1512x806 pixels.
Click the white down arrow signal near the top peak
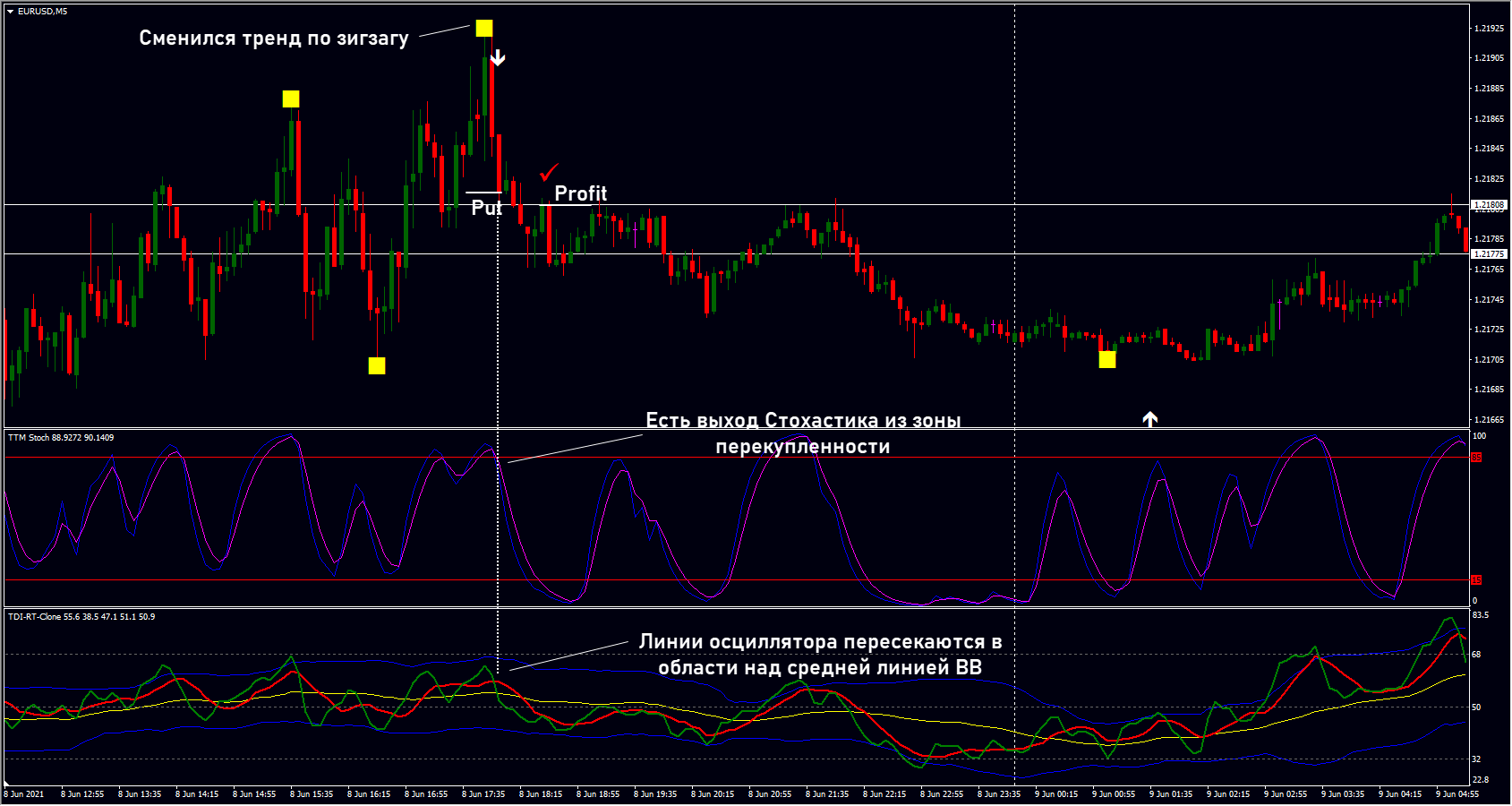point(498,58)
